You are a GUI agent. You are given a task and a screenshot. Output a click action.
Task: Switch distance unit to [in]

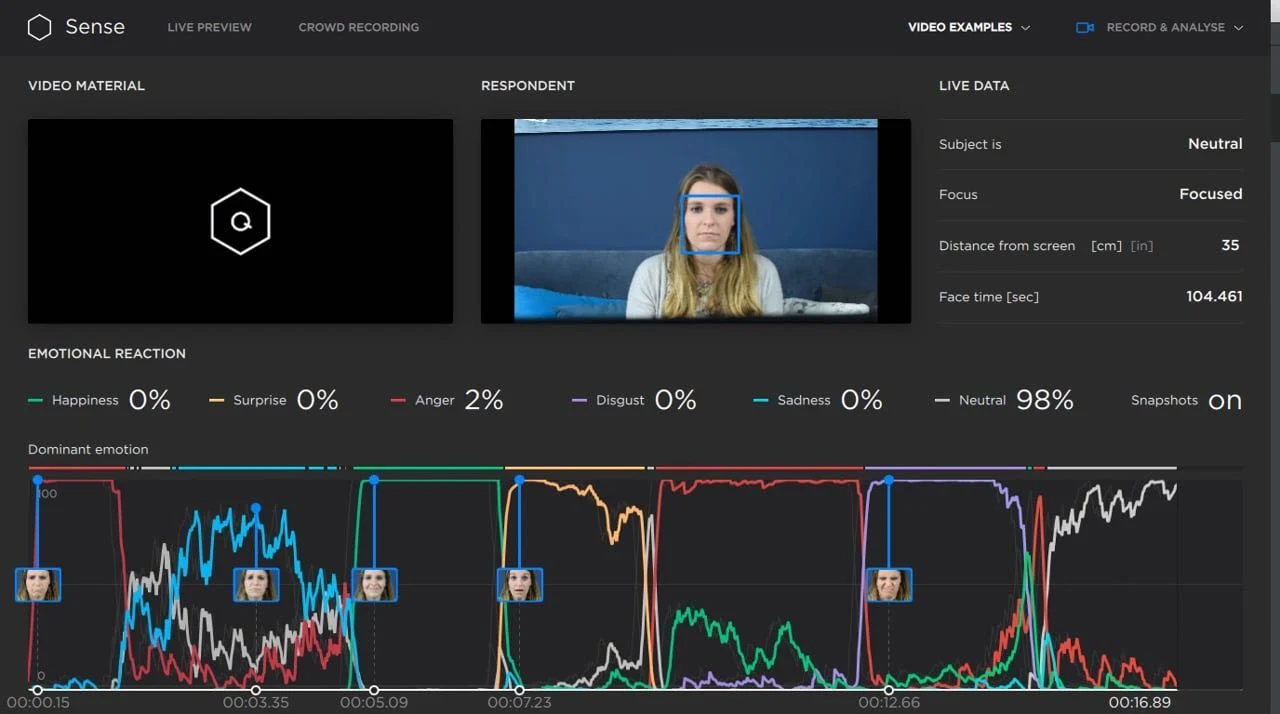click(x=1141, y=246)
